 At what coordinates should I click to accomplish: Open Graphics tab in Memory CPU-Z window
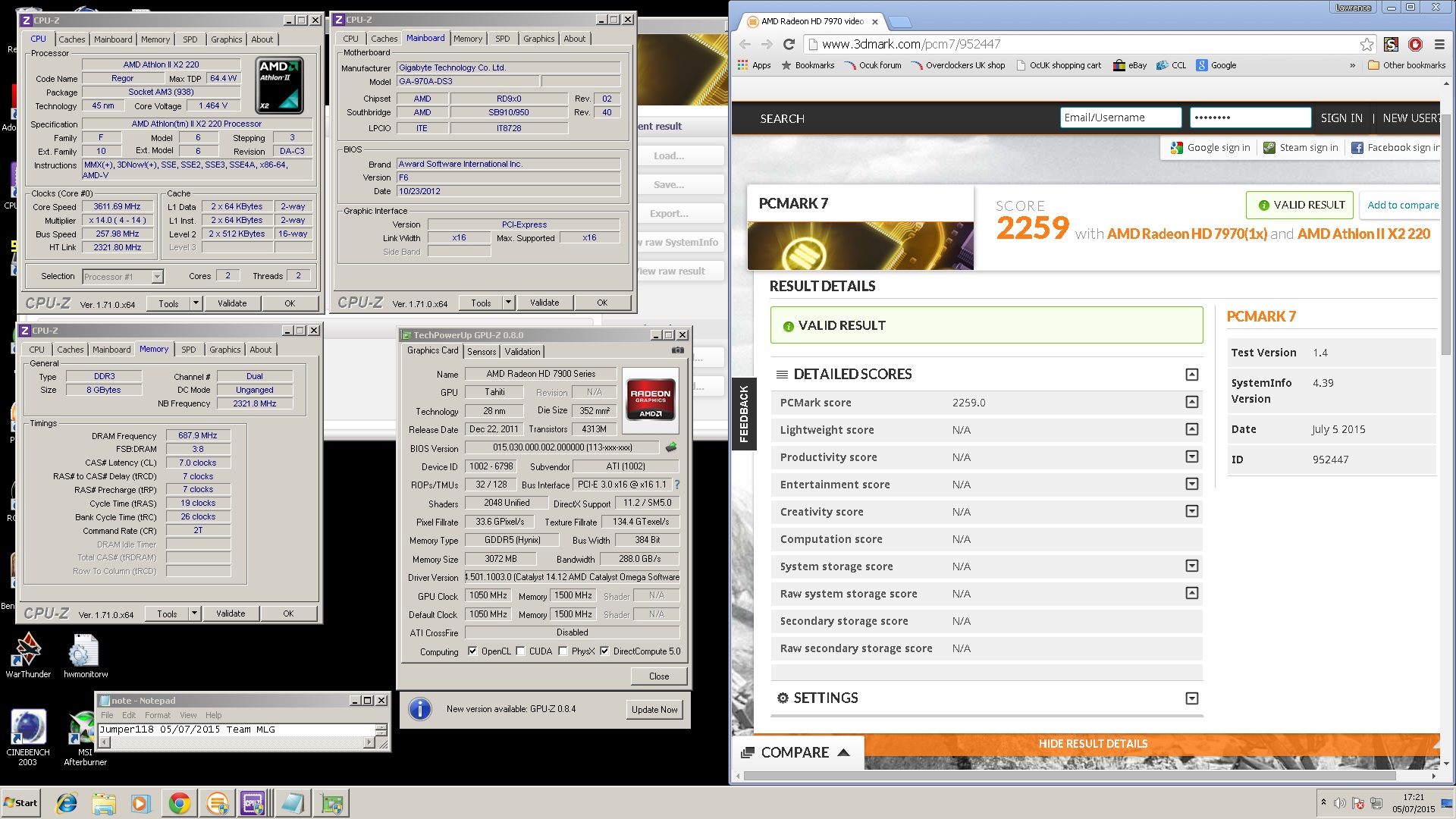224,350
